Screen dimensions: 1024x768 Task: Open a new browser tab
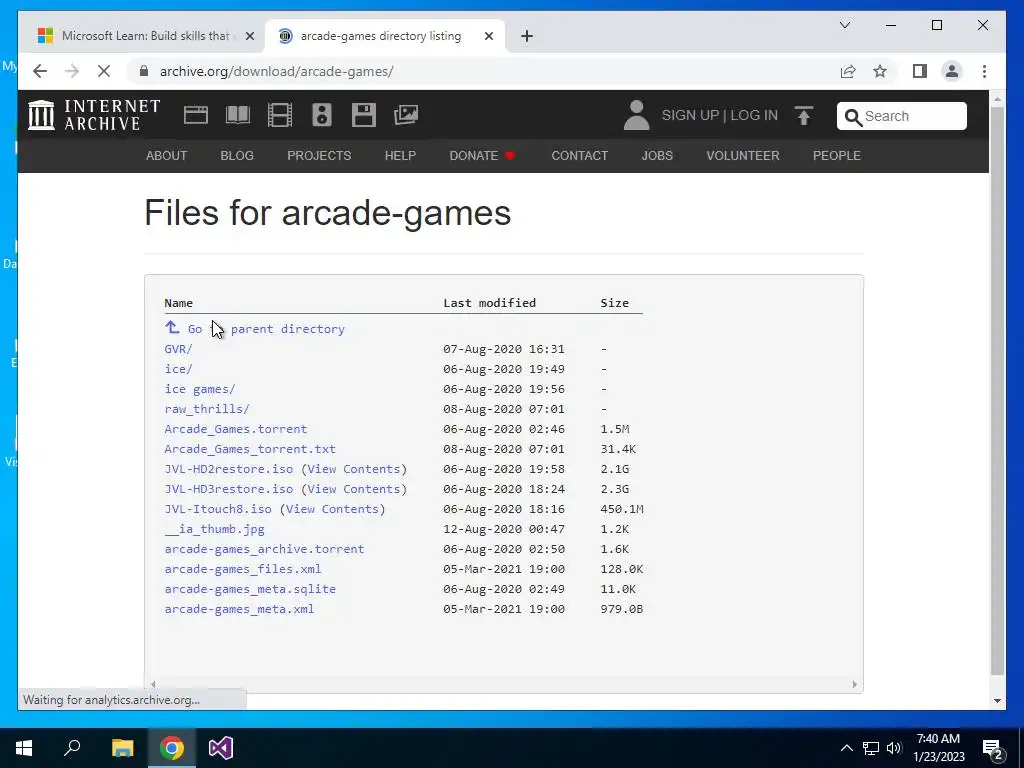point(527,36)
